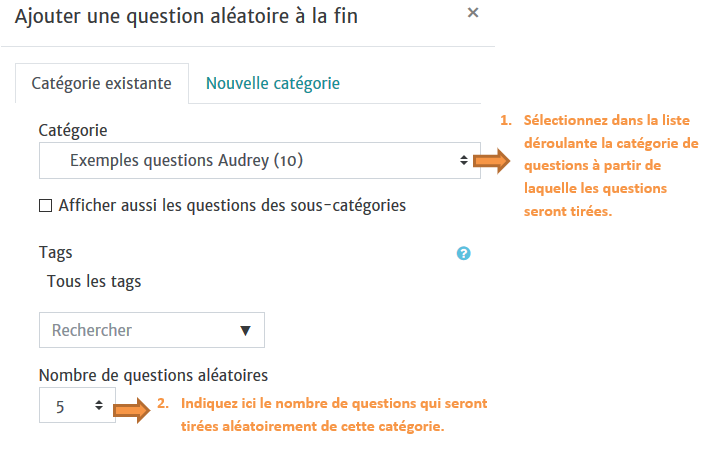Expand the Rechercher tags dropdown arrow

[x=245, y=330]
